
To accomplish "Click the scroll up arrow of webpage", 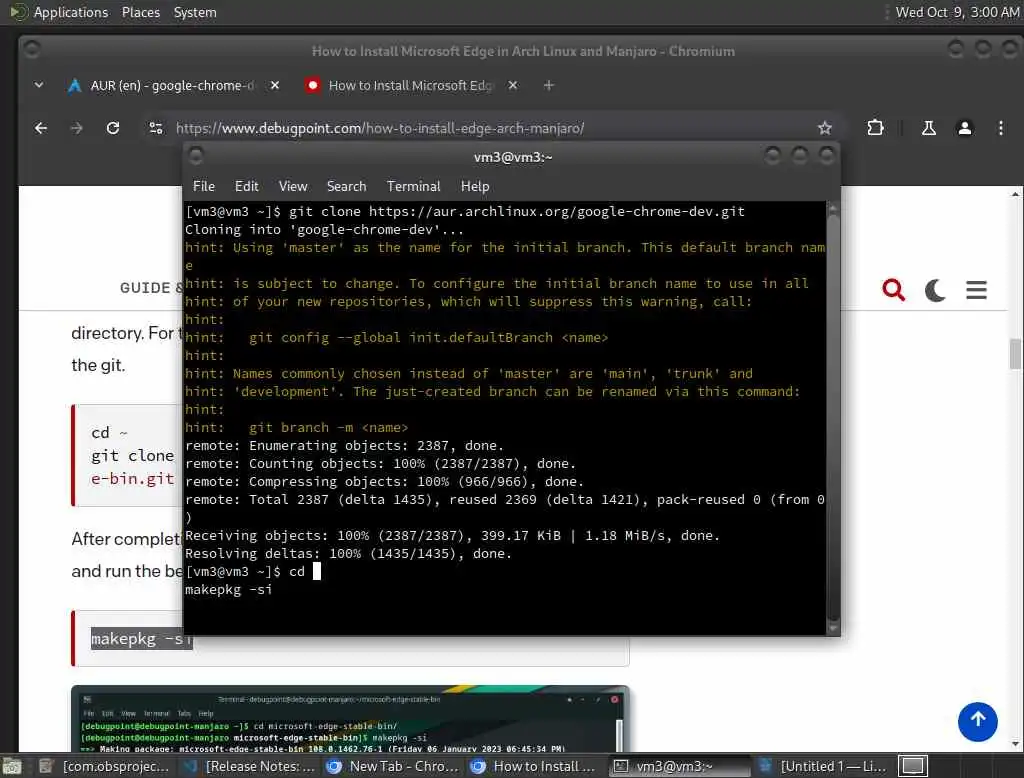I will [1015, 194].
